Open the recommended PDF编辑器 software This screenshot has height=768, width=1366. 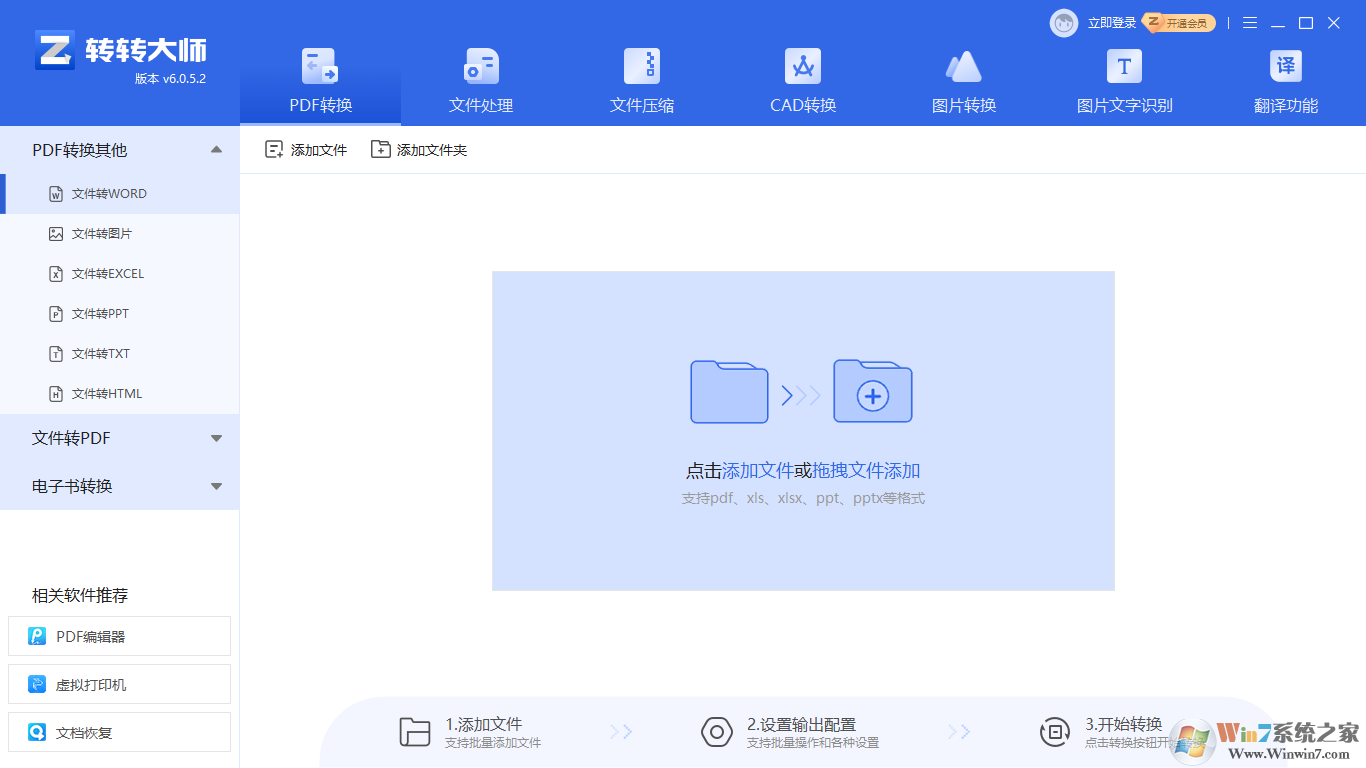coord(119,636)
